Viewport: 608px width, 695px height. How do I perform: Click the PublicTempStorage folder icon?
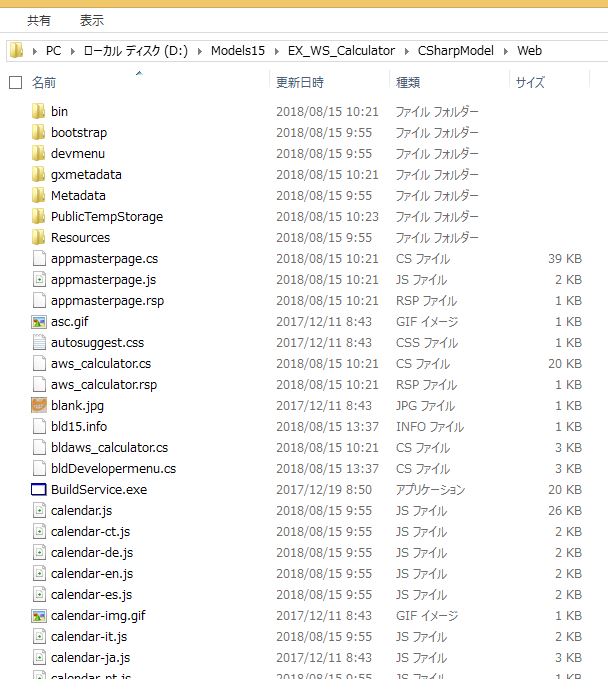click(39, 216)
